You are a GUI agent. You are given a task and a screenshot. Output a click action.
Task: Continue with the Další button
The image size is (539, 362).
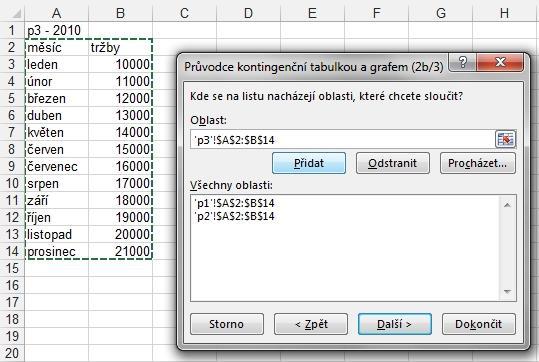[395, 324]
